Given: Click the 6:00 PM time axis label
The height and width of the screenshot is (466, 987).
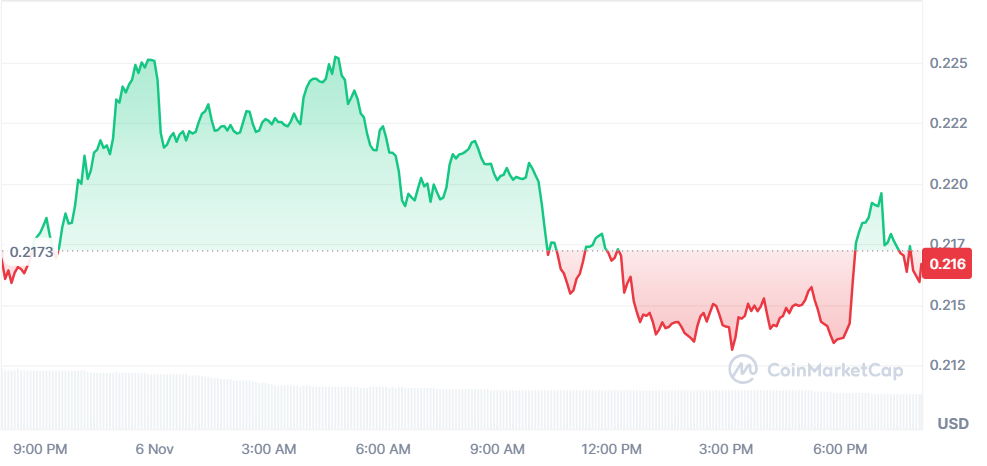Looking at the screenshot, I should tap(839, 448).
